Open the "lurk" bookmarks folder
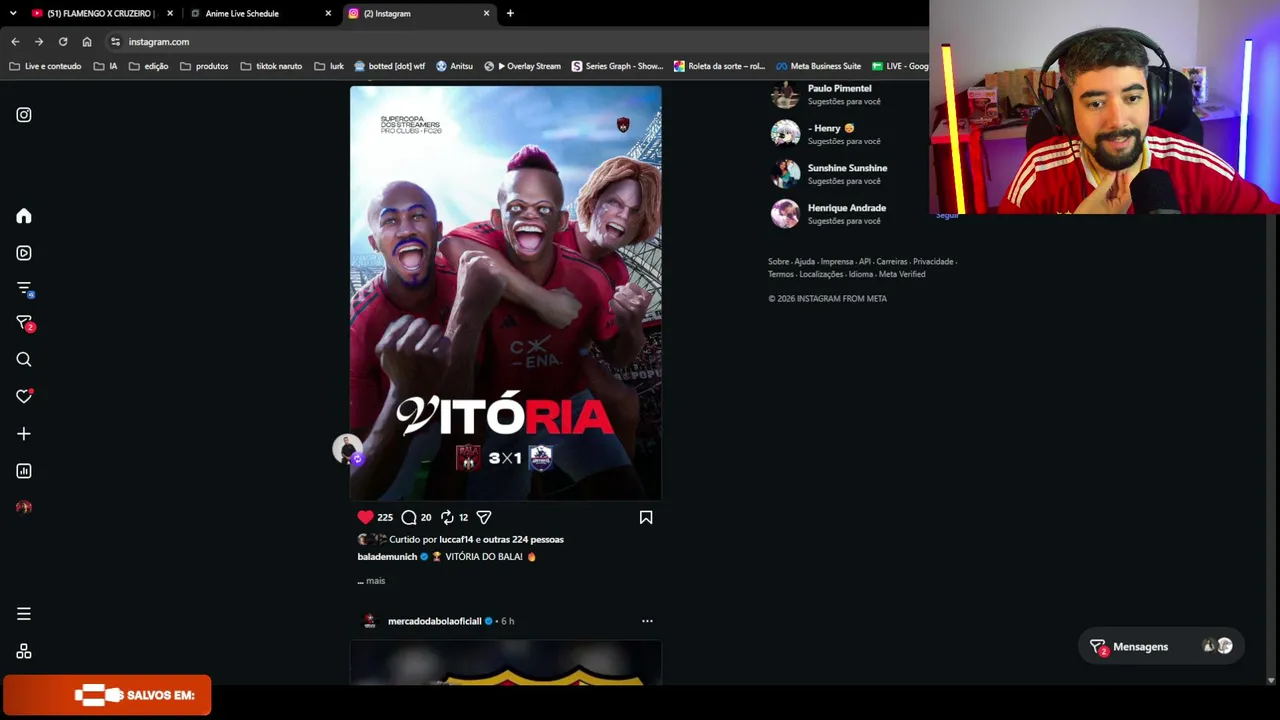The height and width of the screenshot is (720, 1280). click(328, 66)
